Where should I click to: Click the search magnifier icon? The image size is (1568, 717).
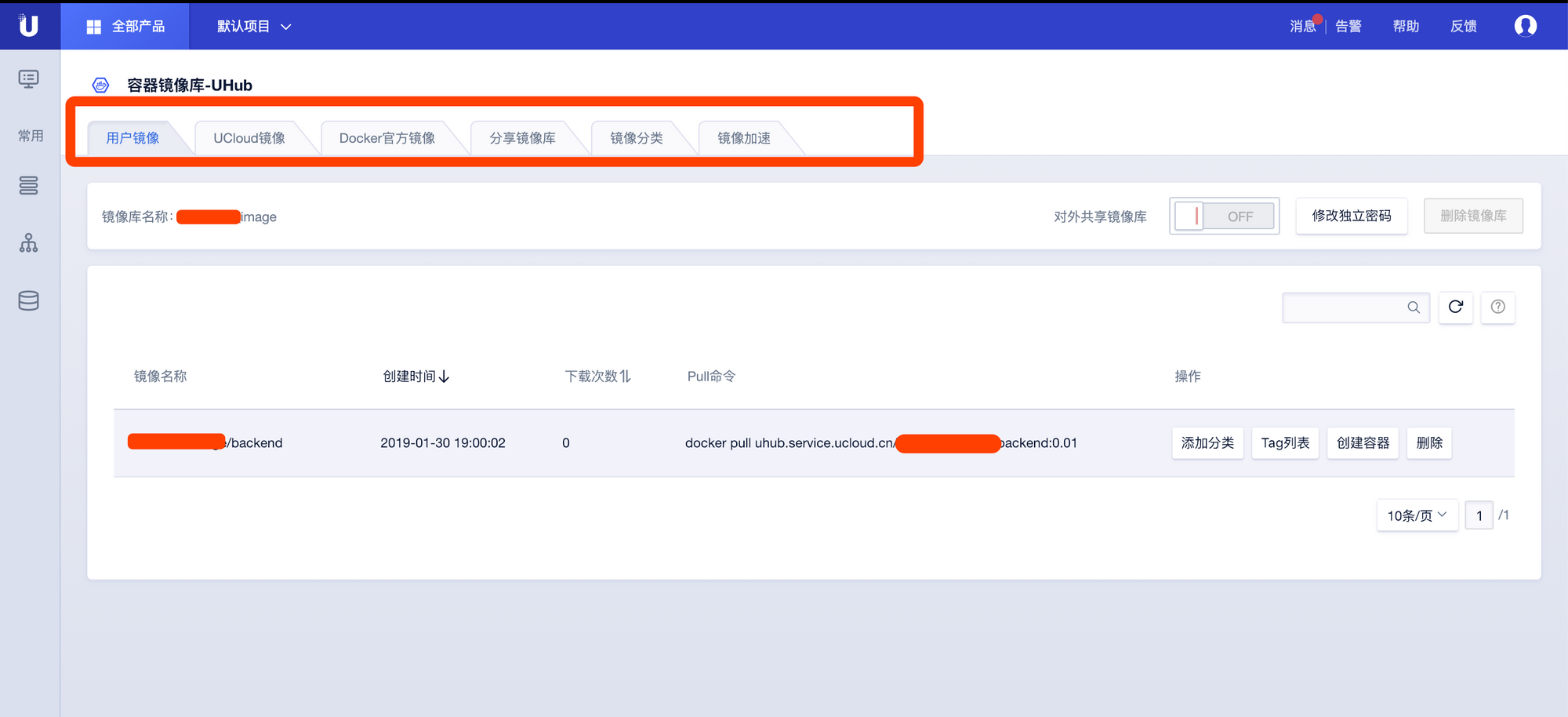click(1414, 308)
